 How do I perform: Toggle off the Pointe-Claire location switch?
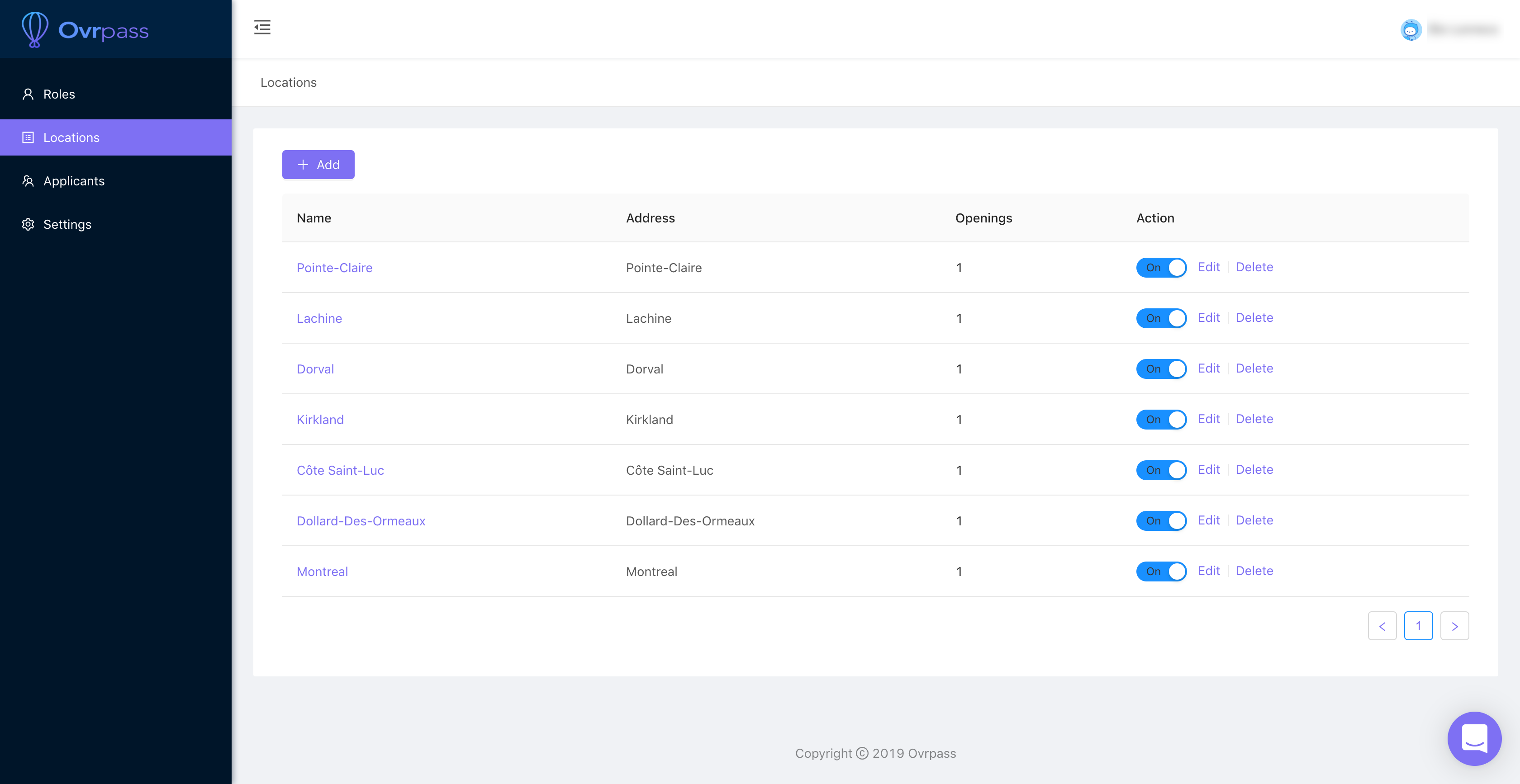pyautogui.click(x=1161, y=267)
